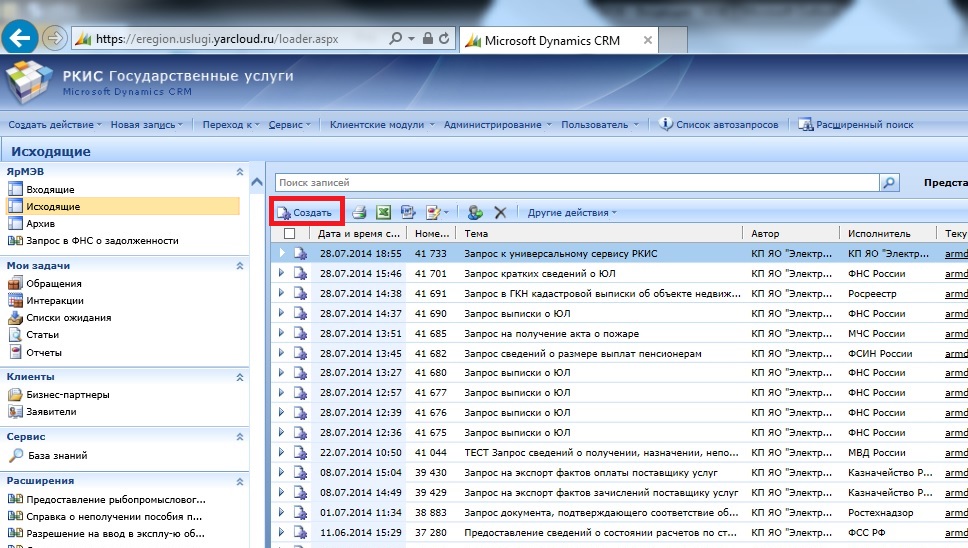
Task: Click the assign user icon in the toolbar
Action: point(475,212)
